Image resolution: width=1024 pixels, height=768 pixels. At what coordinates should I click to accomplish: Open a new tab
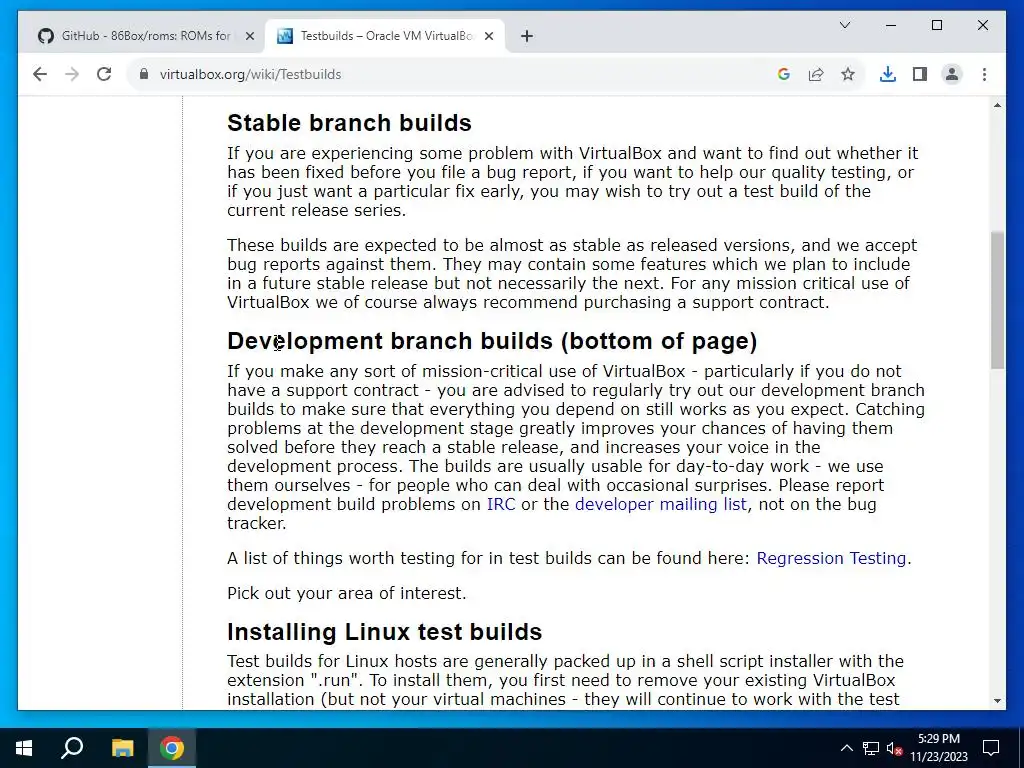[x=527, y=36]
